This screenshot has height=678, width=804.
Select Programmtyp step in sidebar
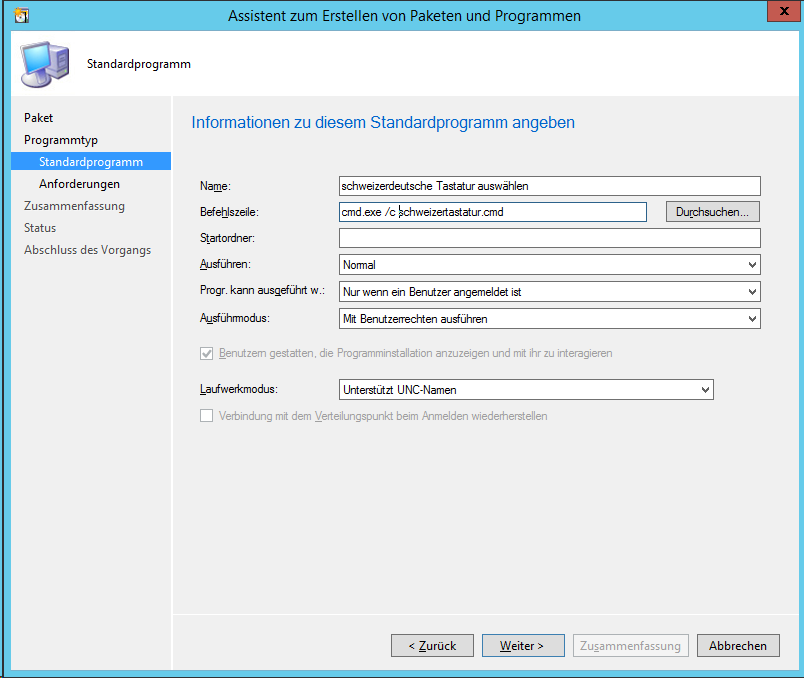61,140
